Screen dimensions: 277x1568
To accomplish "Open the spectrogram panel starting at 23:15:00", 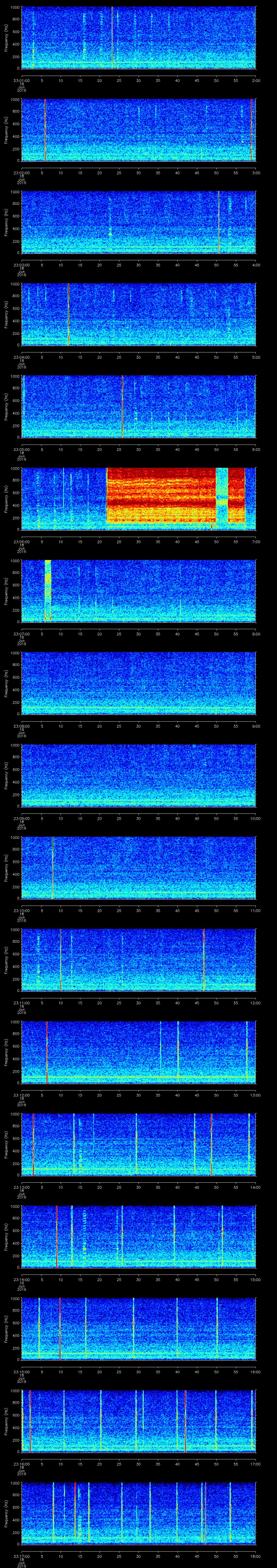I will point(138,1329).
